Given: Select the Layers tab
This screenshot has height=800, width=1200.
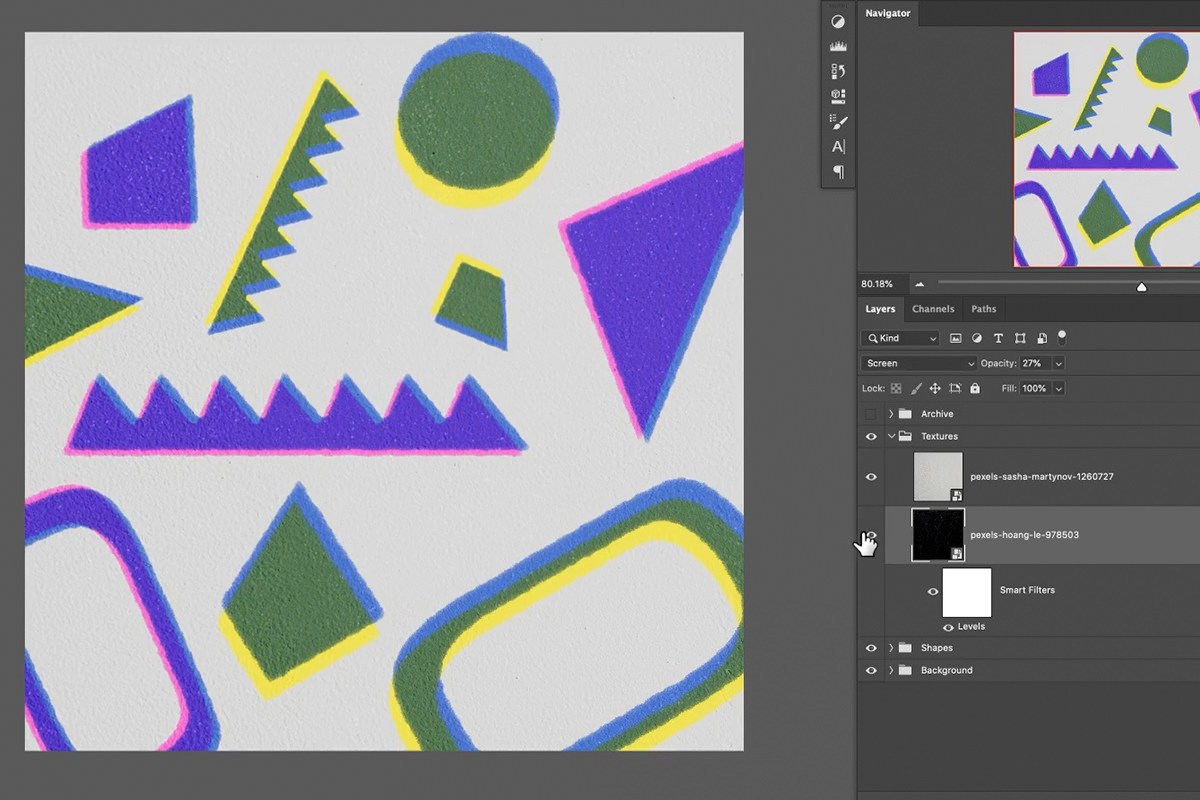Looking at the screenshot, I should click(x=880, y=309).
